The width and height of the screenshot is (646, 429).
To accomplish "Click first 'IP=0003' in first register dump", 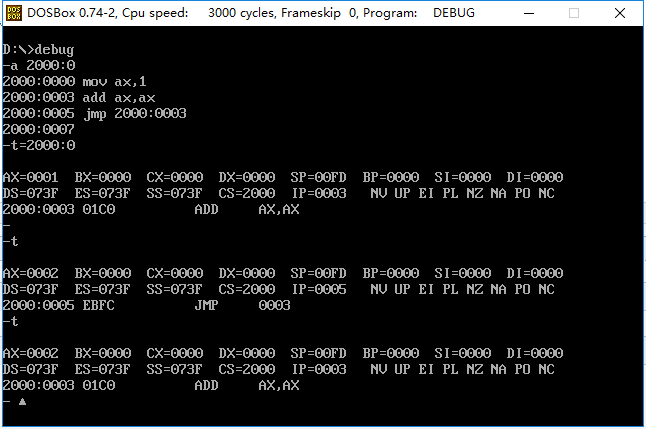I will 319,194.
